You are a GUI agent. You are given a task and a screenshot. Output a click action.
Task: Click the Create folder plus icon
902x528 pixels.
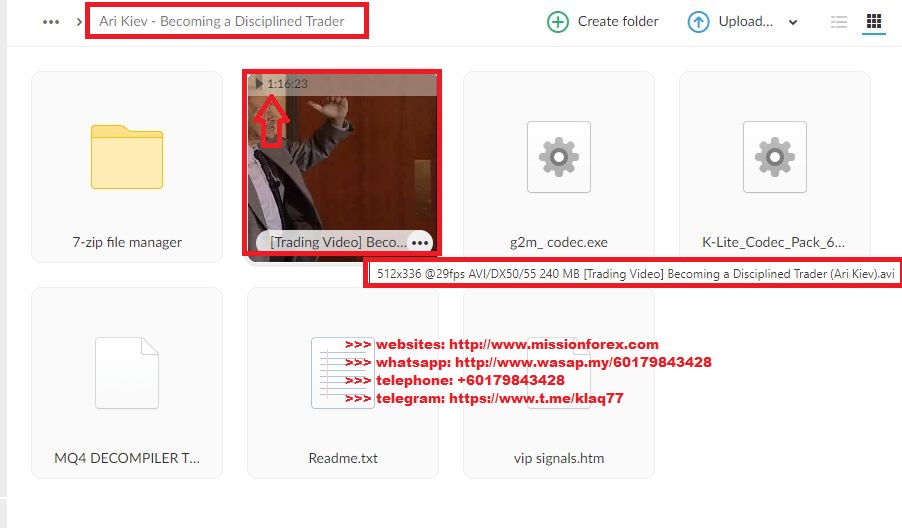(557, 22)
